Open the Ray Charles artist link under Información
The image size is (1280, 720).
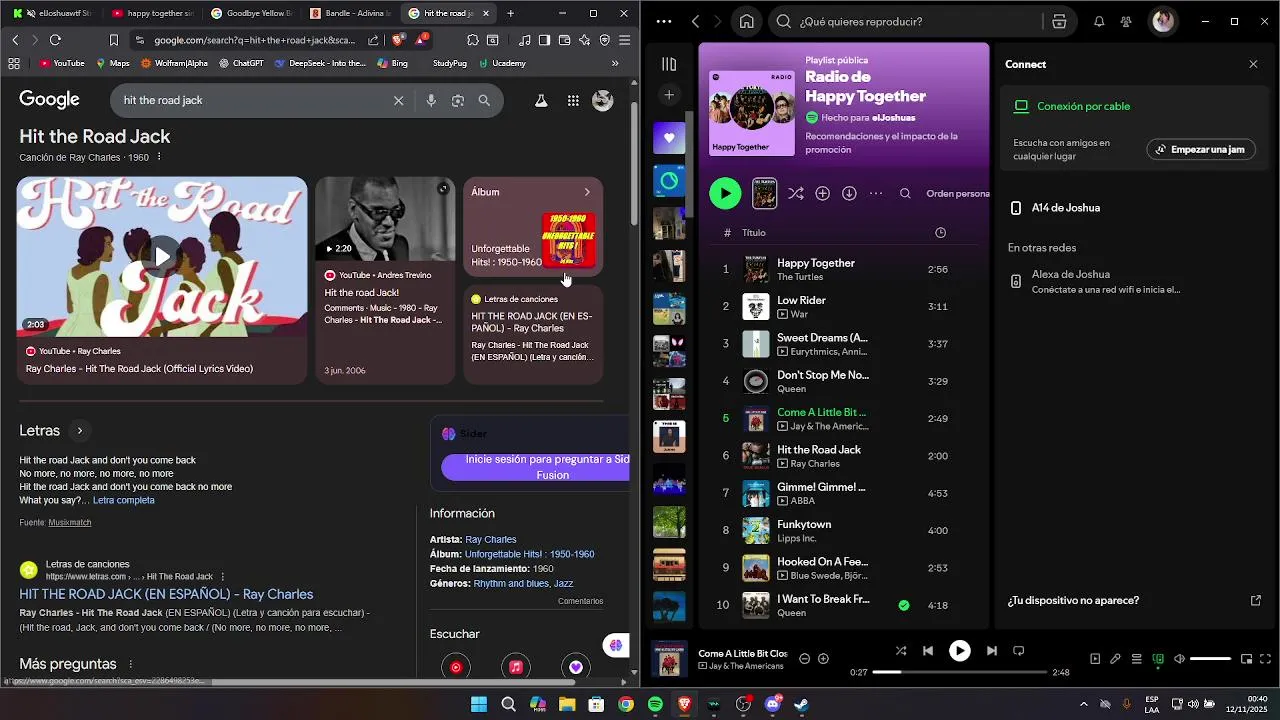click(491, 539)
